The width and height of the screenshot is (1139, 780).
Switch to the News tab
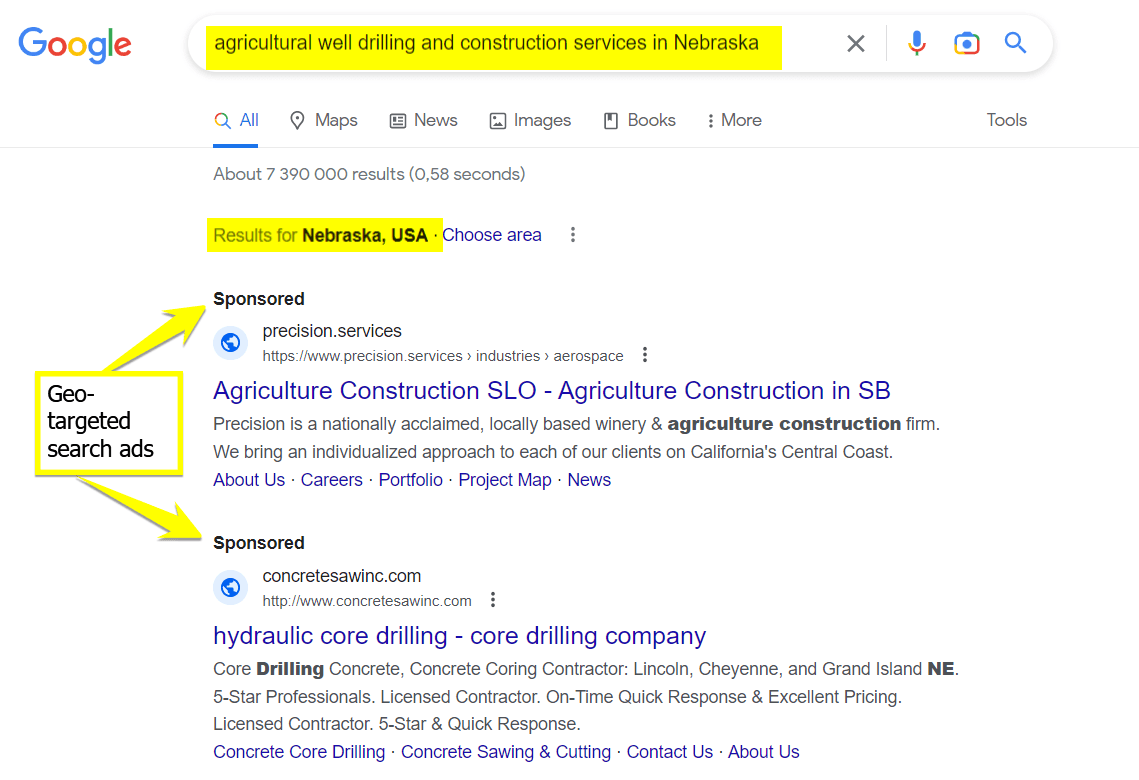423,121
